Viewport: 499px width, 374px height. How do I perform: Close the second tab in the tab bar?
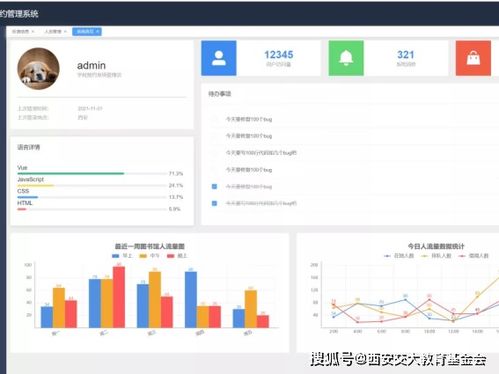[65, 32]
